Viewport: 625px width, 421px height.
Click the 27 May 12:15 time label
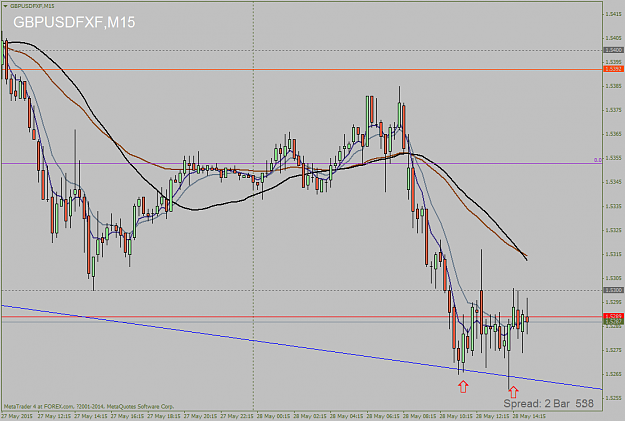tap(55, 417)
